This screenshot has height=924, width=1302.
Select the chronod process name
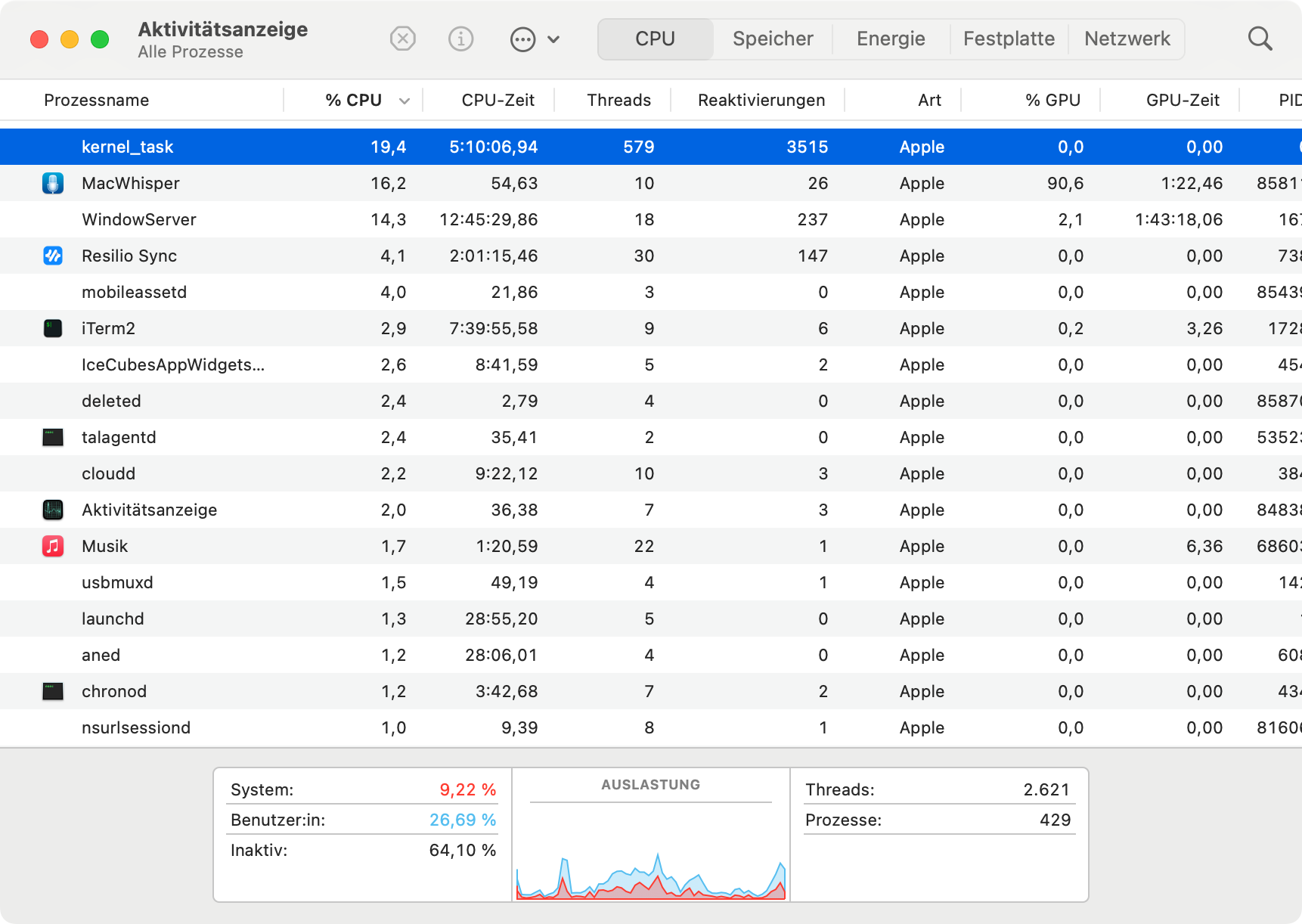click(114, 691)
